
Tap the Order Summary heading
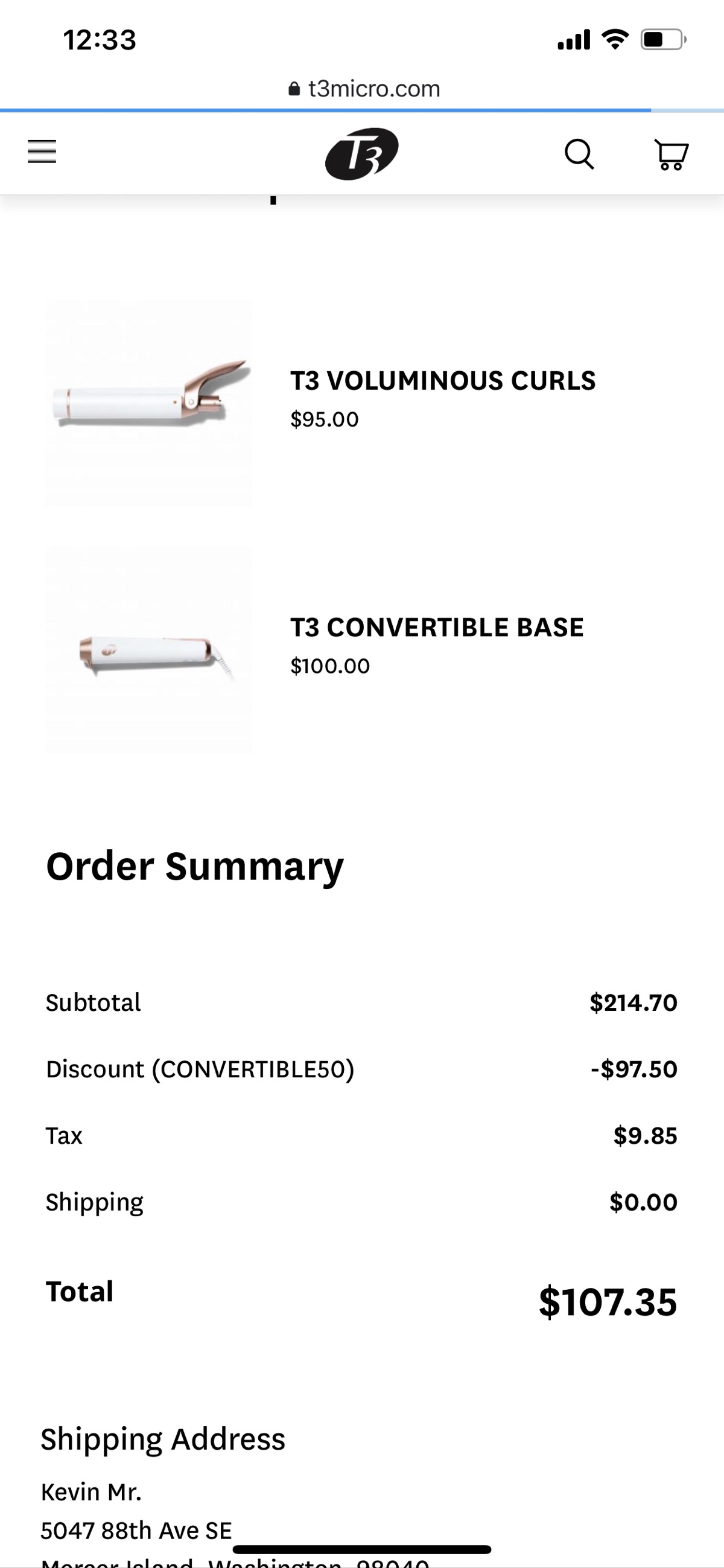[195, 867]
